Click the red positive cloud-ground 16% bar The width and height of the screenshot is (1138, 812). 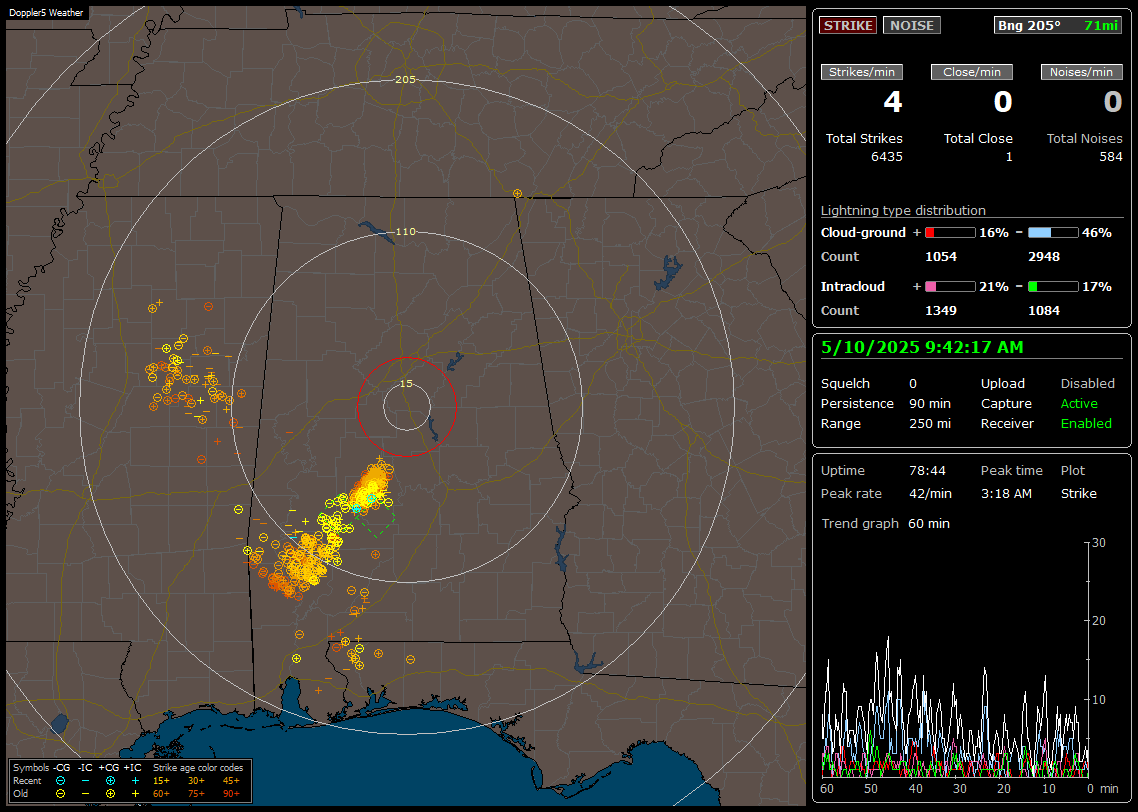[x=950, y=233]
